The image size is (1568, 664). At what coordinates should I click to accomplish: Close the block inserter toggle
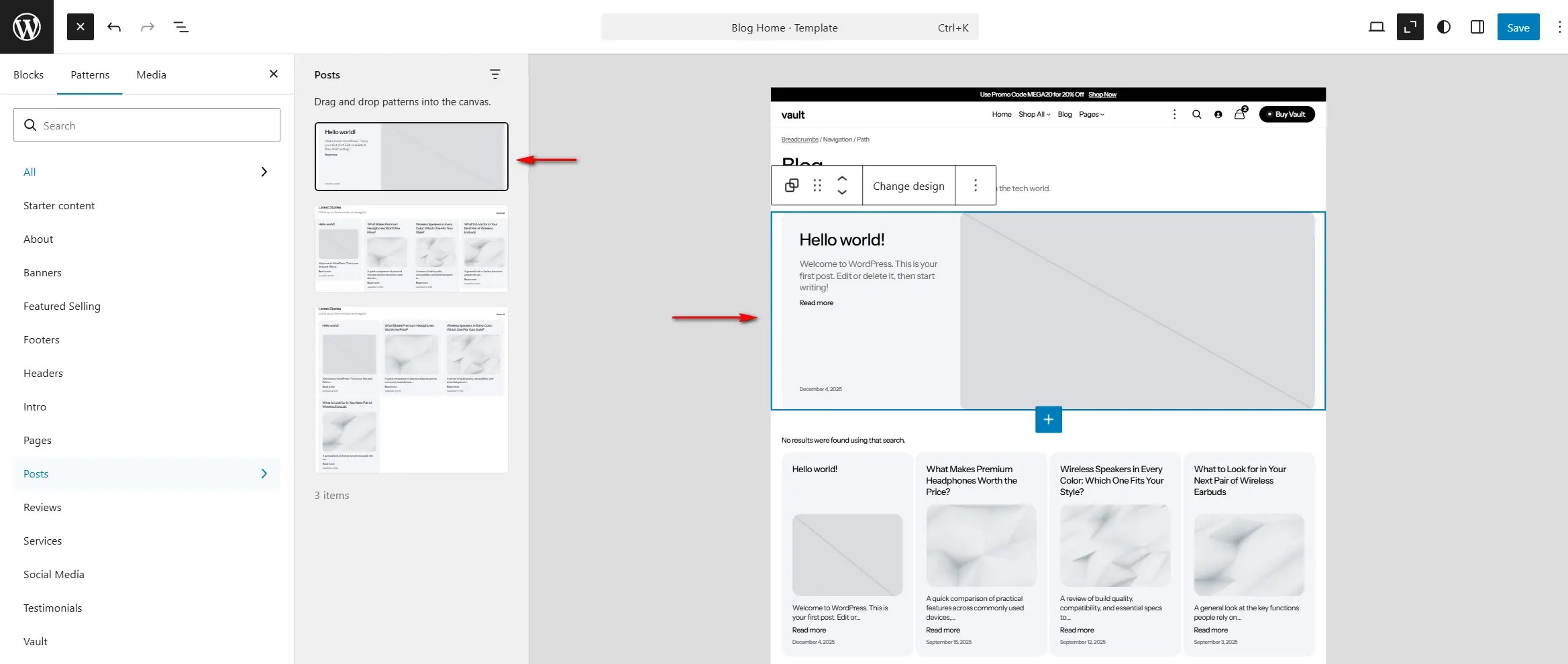[81, 27]
